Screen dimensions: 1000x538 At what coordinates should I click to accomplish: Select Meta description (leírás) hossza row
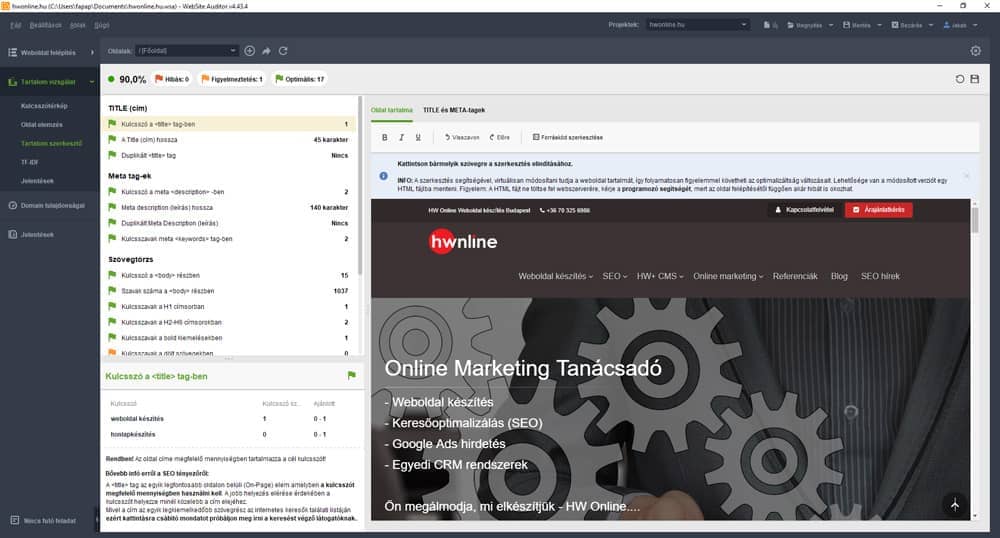click(229, 208)
